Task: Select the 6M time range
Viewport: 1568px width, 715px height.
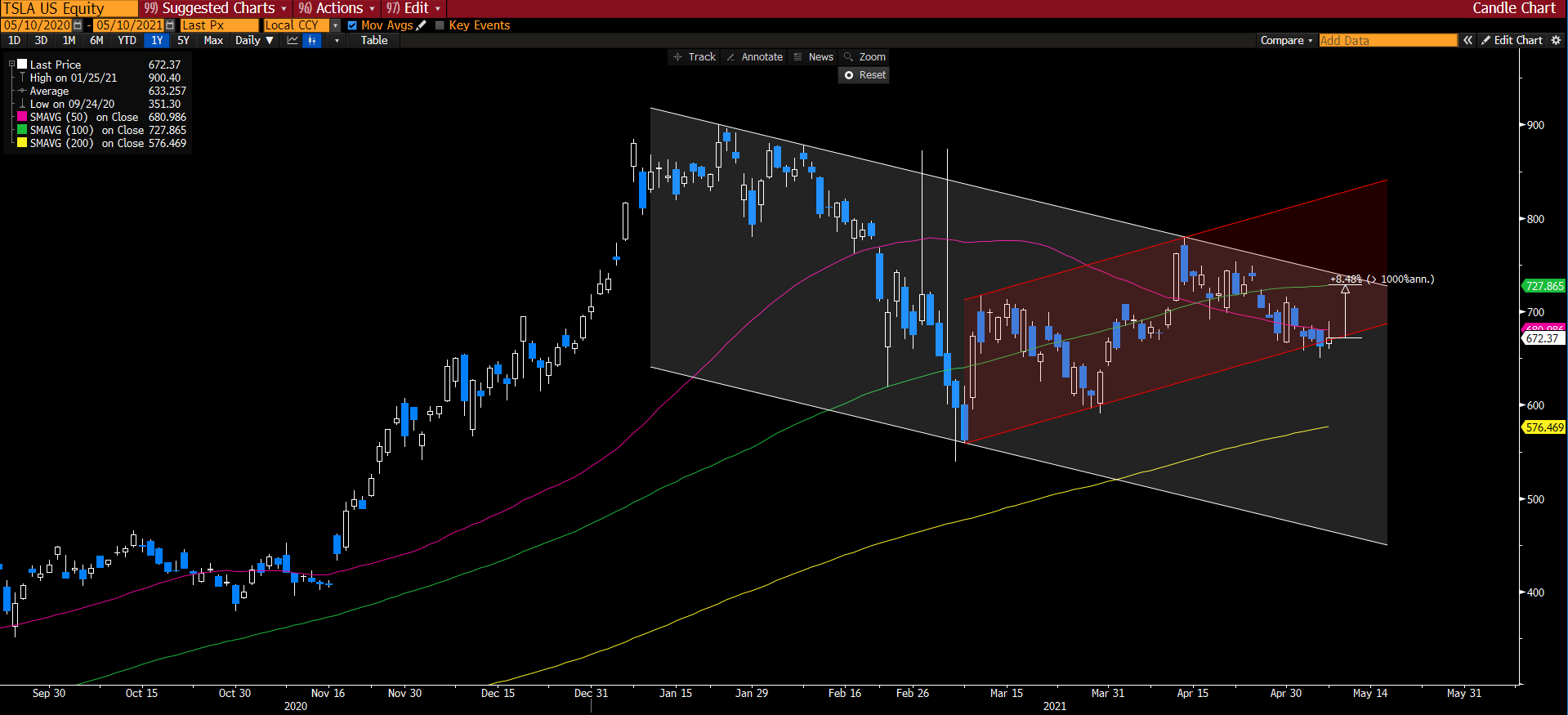Action: 96,40
